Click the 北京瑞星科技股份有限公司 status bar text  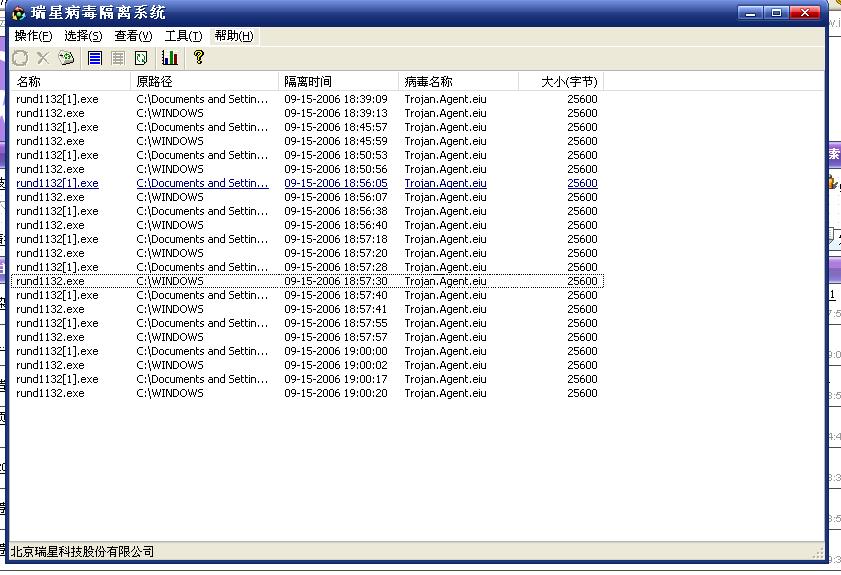click(x=83, y=551)
